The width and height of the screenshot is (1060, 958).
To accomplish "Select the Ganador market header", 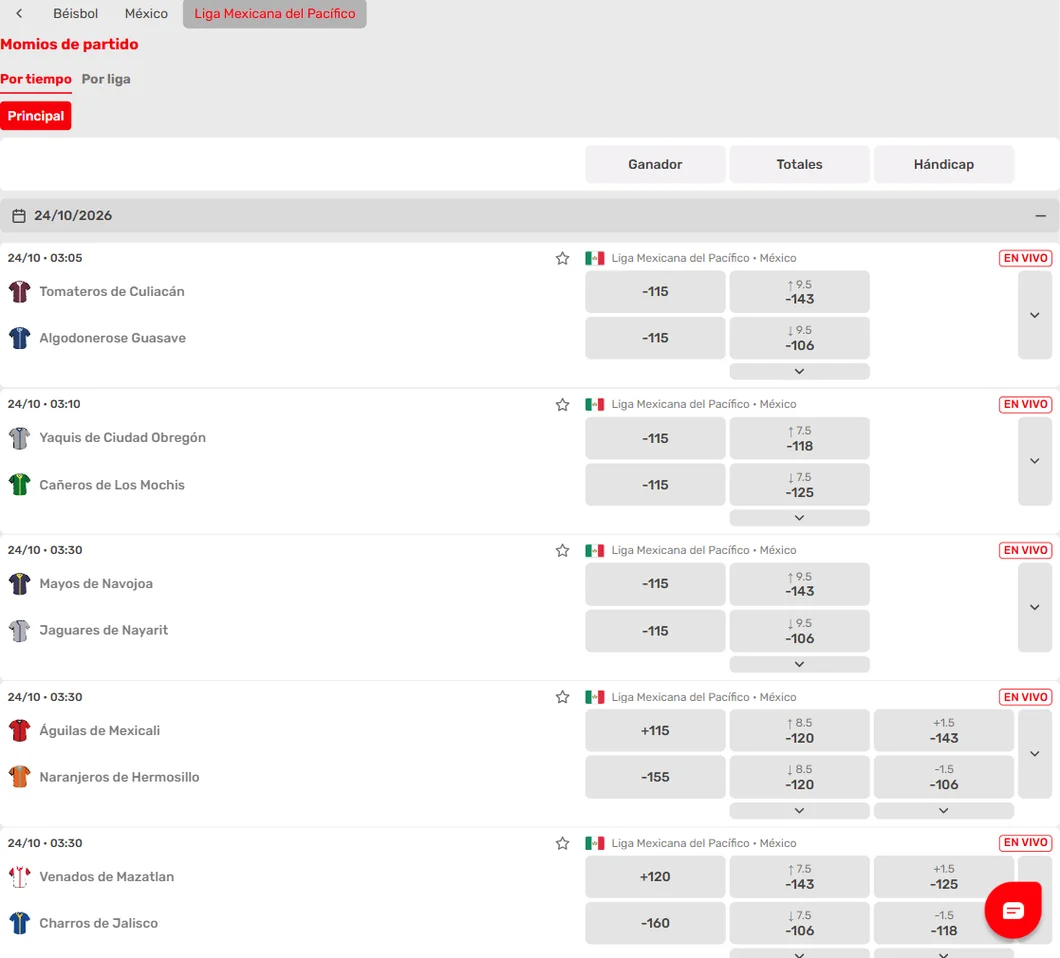I will point(655,164).
